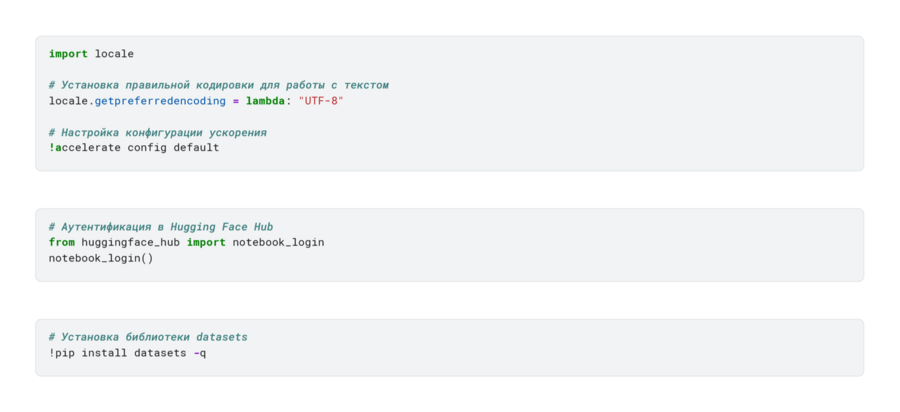Click the notebook_login() call line
The image size is (900, 412).
101,258
